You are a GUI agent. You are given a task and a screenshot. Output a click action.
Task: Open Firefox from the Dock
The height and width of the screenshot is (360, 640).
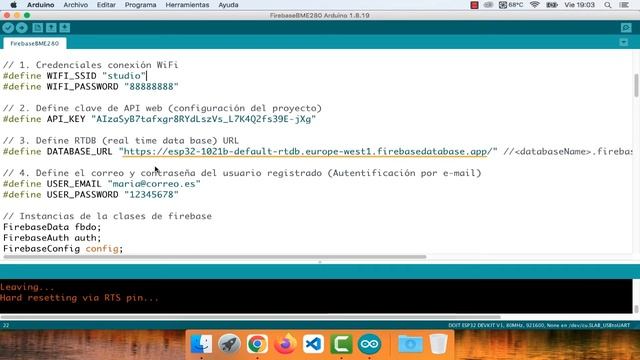pos(285,344)
